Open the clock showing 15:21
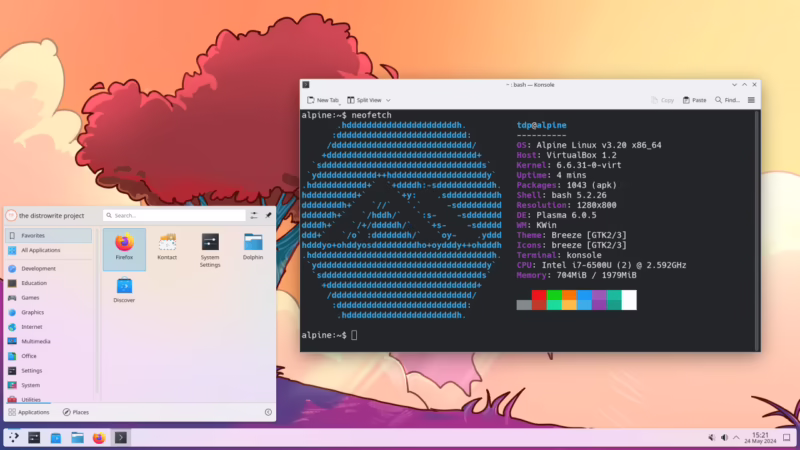Viewport: 800px width, 450px height. 760,438
